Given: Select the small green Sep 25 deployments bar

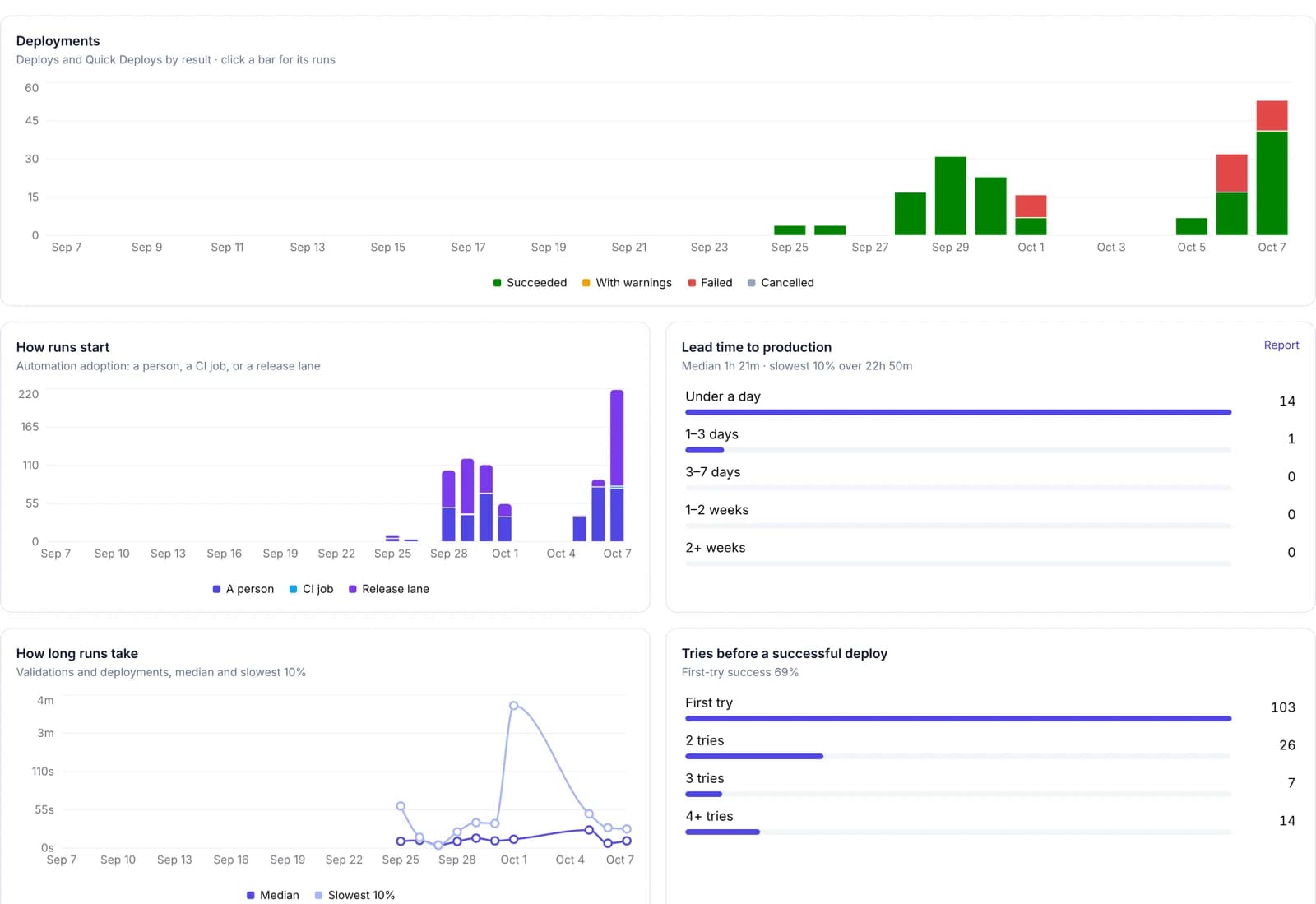Looking at the screenshot, I should [x=790, y=230].
